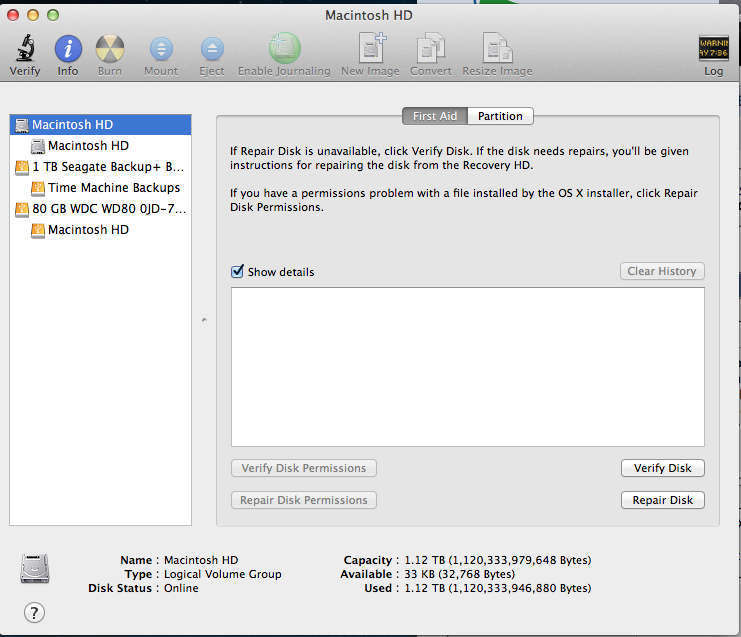Image resolution: width=741 pixels, height=637 pixels.
Task: Select the Time Machine Backups volume
Action: click(x=100, y=188)
